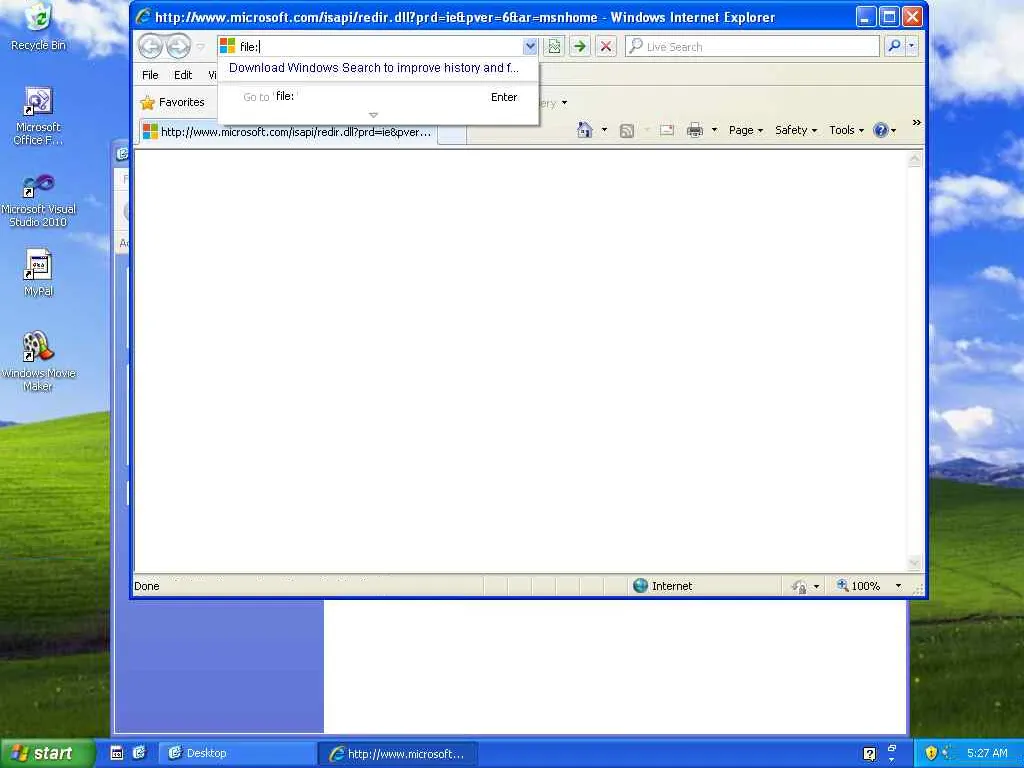Open the search provider options dropdown
The image size is (1024, 768).
(912, 46)
